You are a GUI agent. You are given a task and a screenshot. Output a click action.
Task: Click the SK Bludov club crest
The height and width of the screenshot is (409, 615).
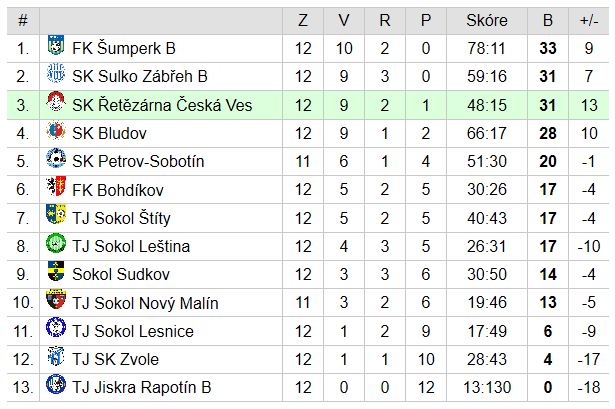56,130
